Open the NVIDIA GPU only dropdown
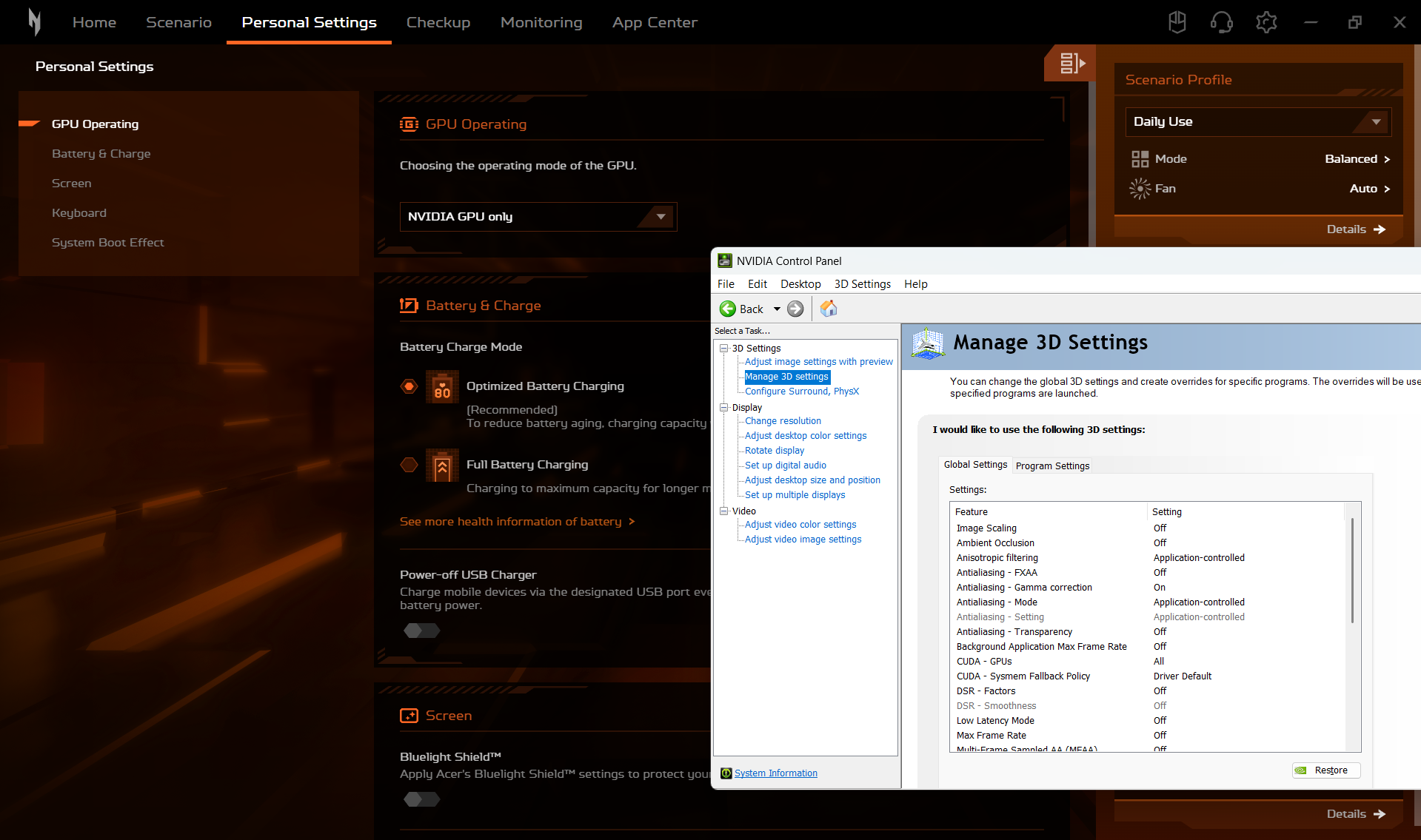Screen dimensions: 1421x840 point(538,217)
